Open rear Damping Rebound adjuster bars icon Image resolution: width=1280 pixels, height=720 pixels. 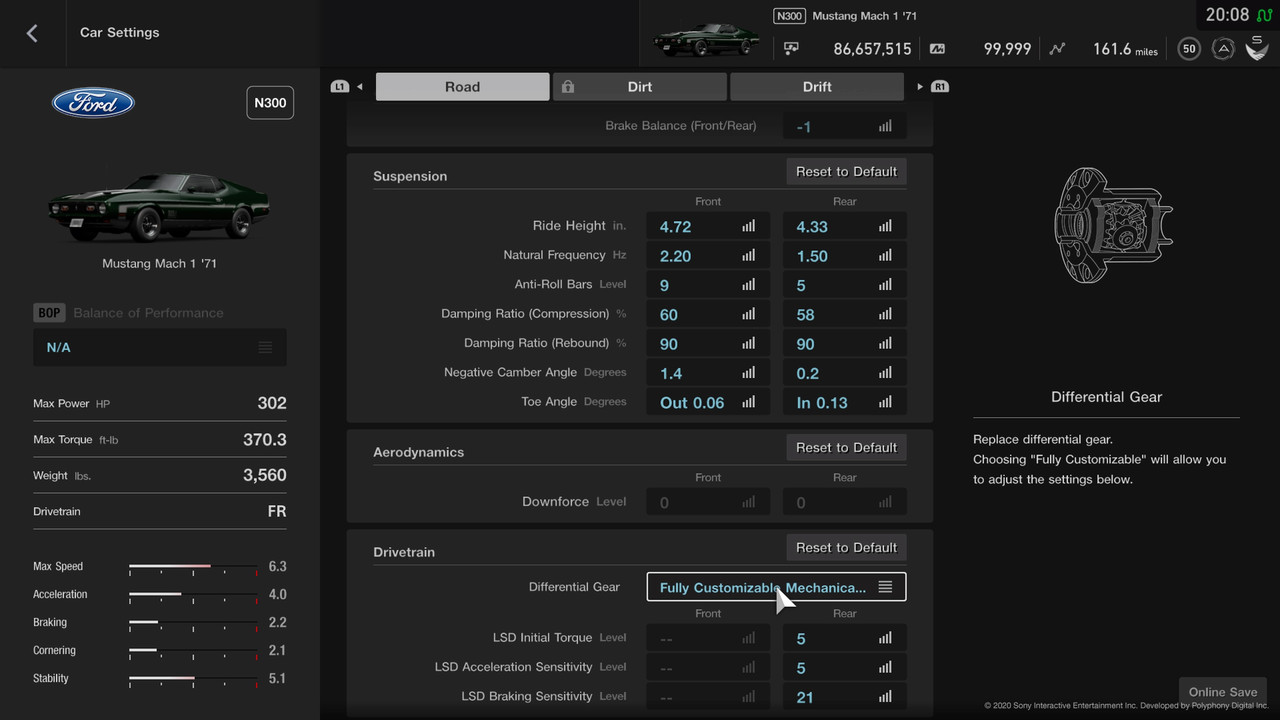click(x=885, y=344)
